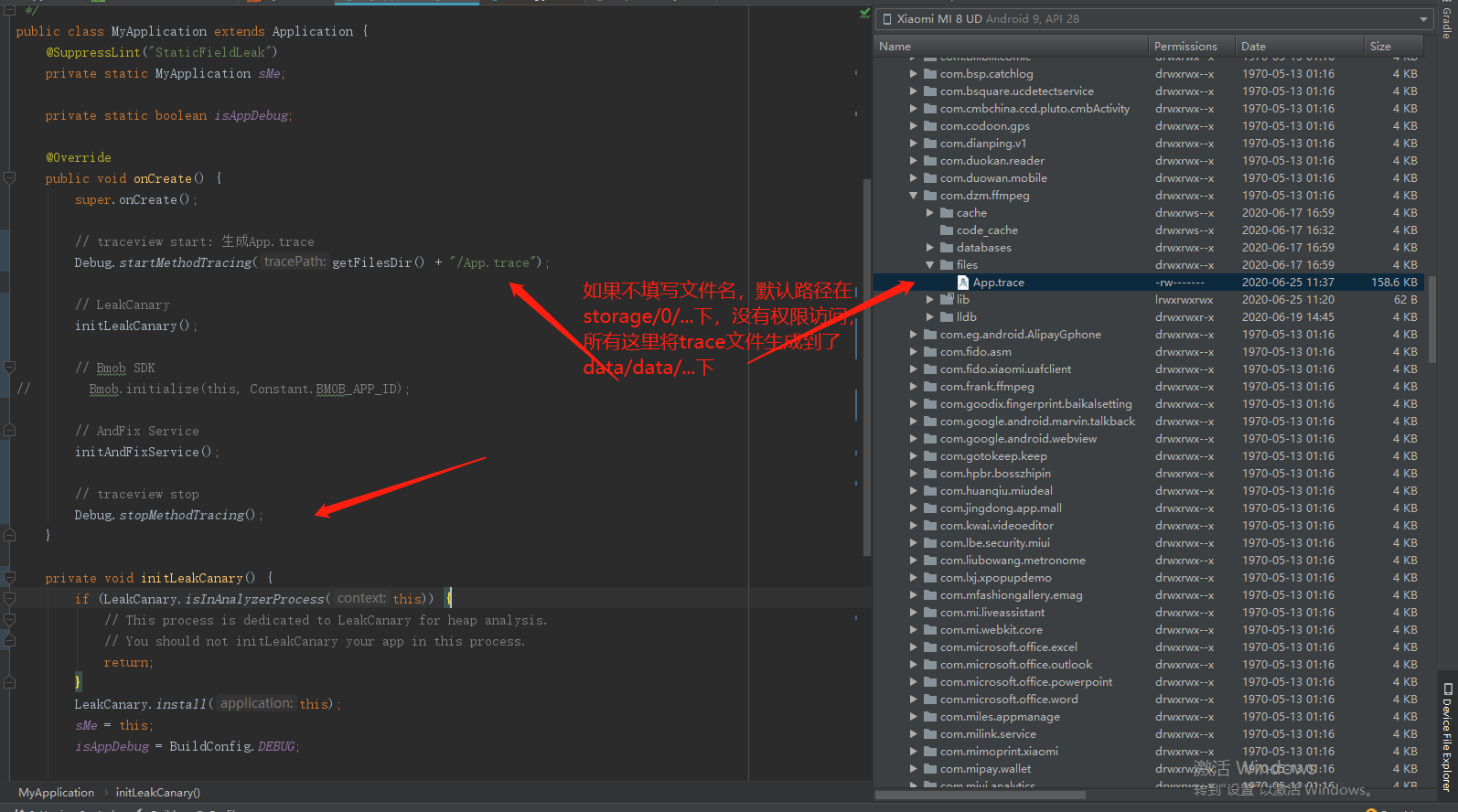
Task: Expand the com.codoon.gps folder
Action: click(x=913, y=126)
